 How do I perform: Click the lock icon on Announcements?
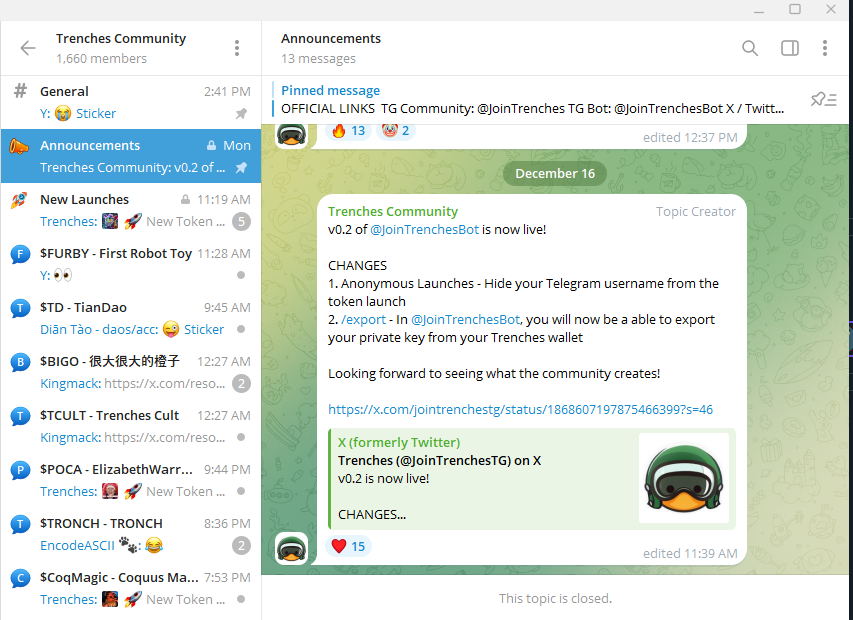212,146
